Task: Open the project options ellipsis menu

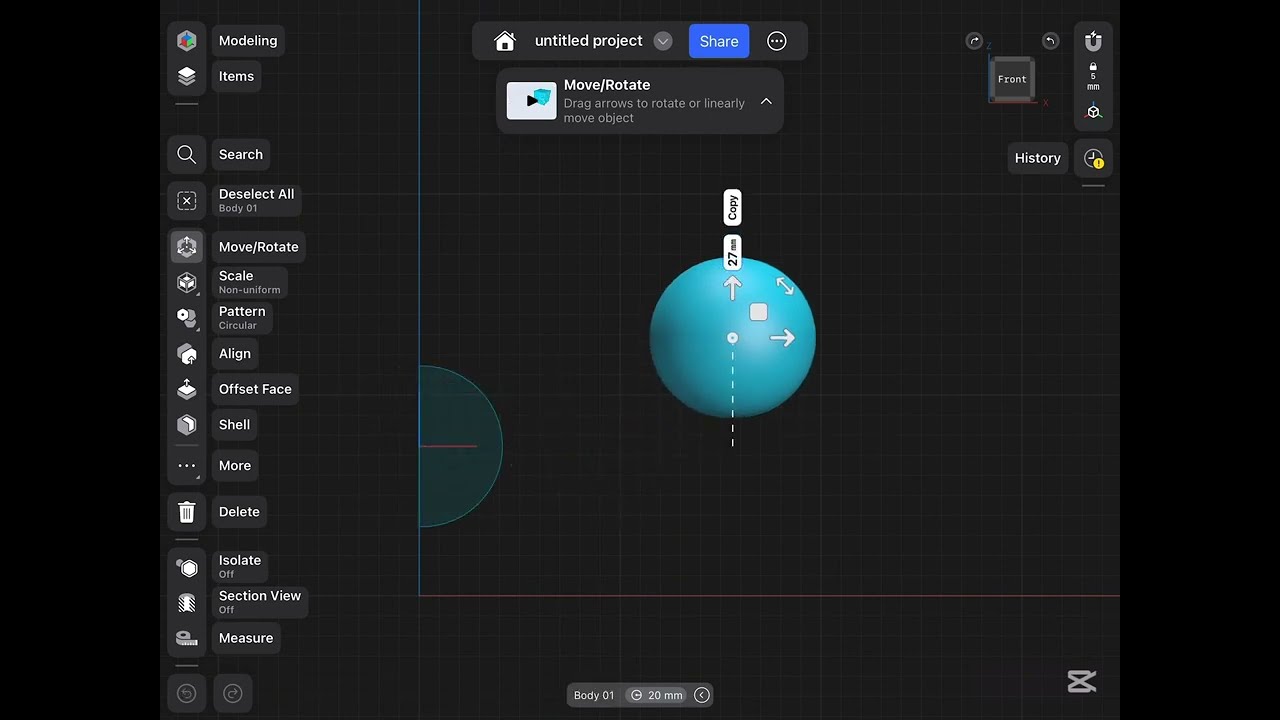Action: point(777,41)
